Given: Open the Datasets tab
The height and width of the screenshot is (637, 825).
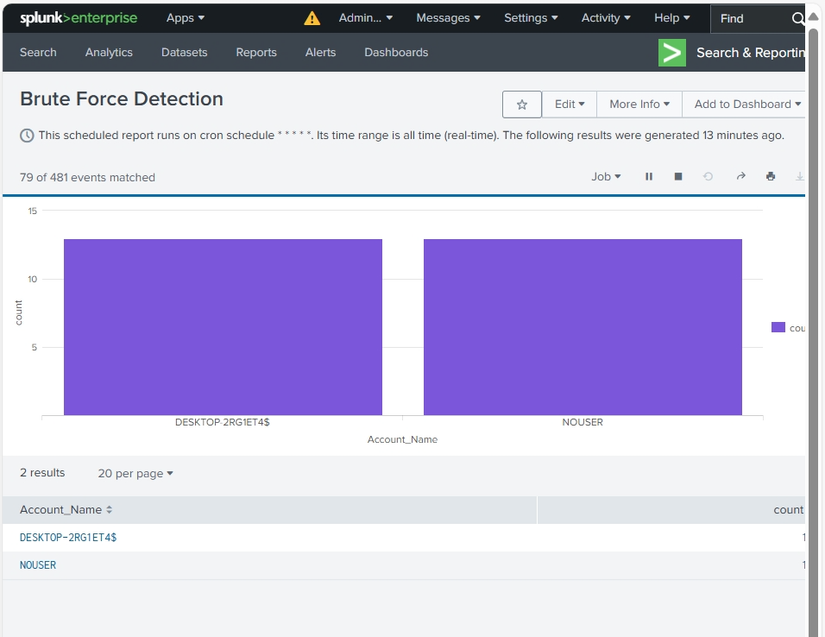Looking at the screenshot, I should pos(184,53).
